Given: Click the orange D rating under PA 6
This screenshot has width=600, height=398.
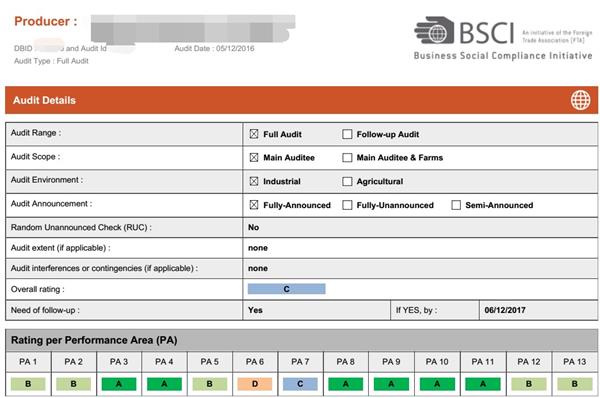Looking at the screenshot, I should pos(255,384).
